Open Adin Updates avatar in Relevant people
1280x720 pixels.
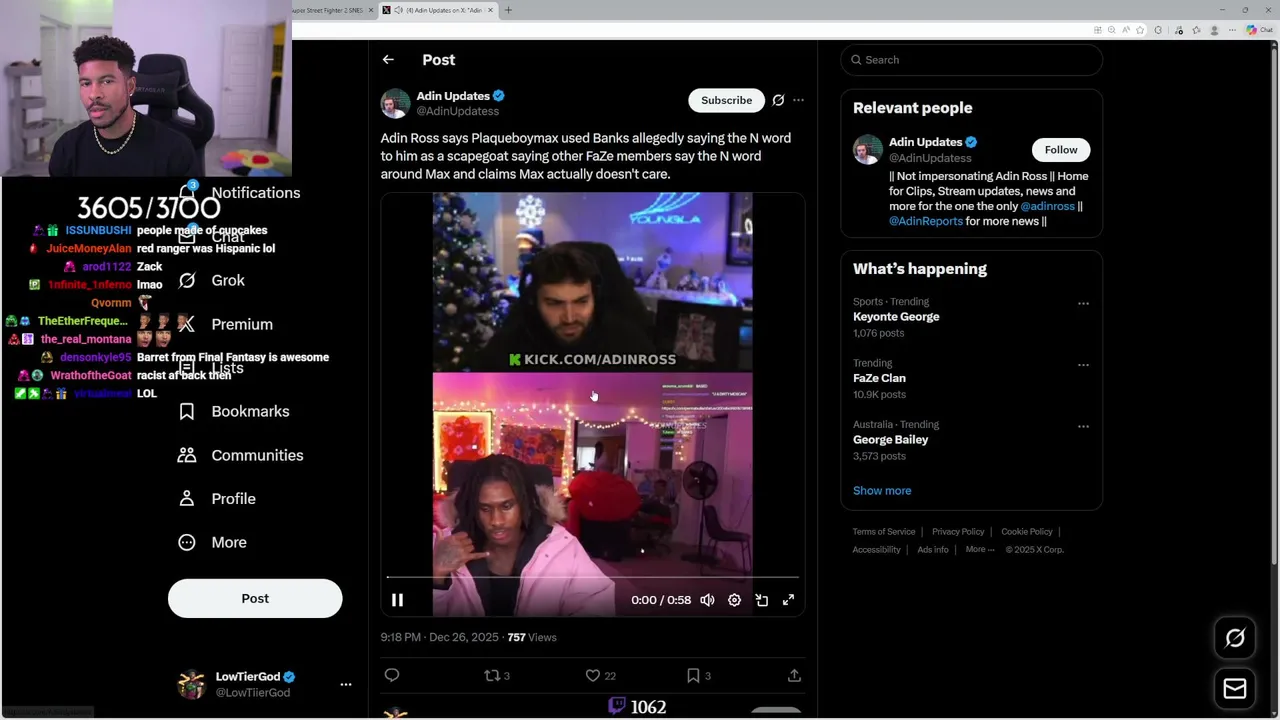868,149
